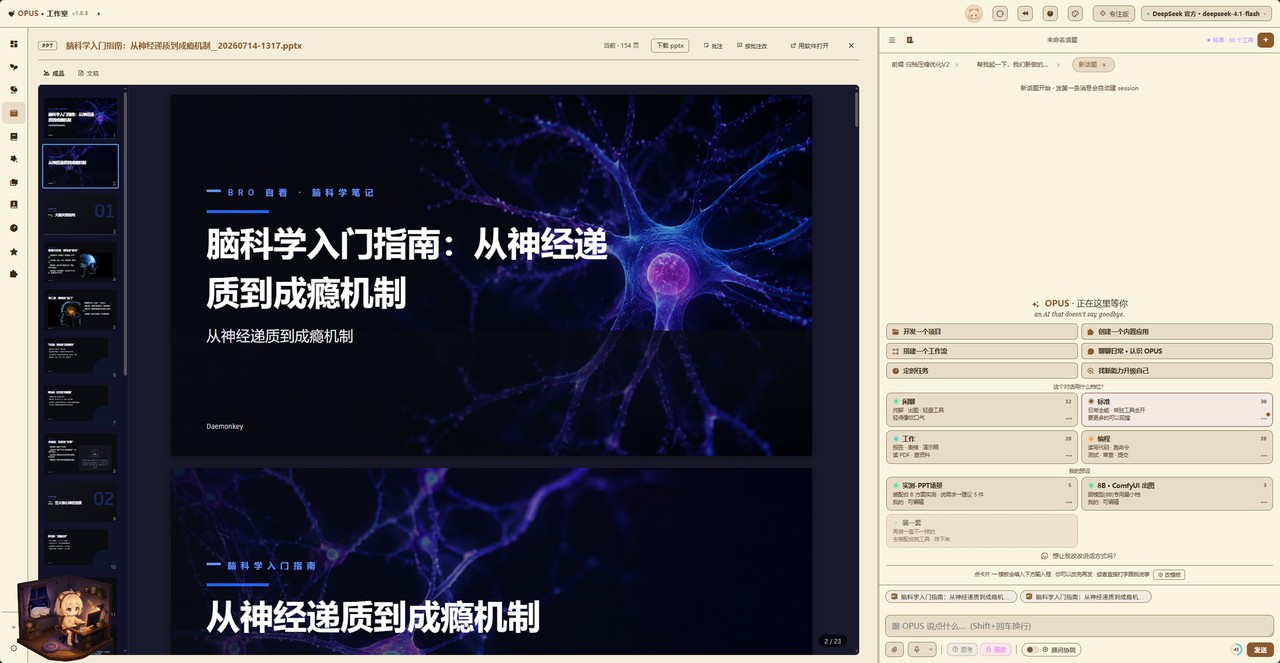Click the 改模板 button
Screen dimensions: 1280x663
click(1169, 575)
